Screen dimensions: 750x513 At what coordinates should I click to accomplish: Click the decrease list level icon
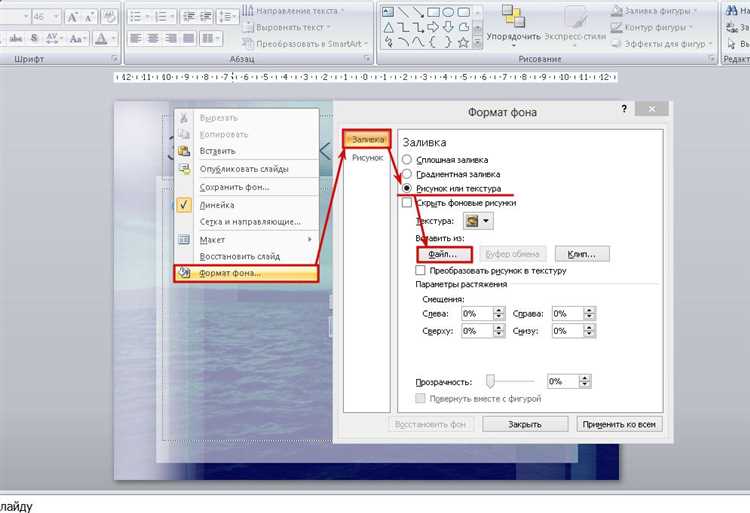(189, 17)
